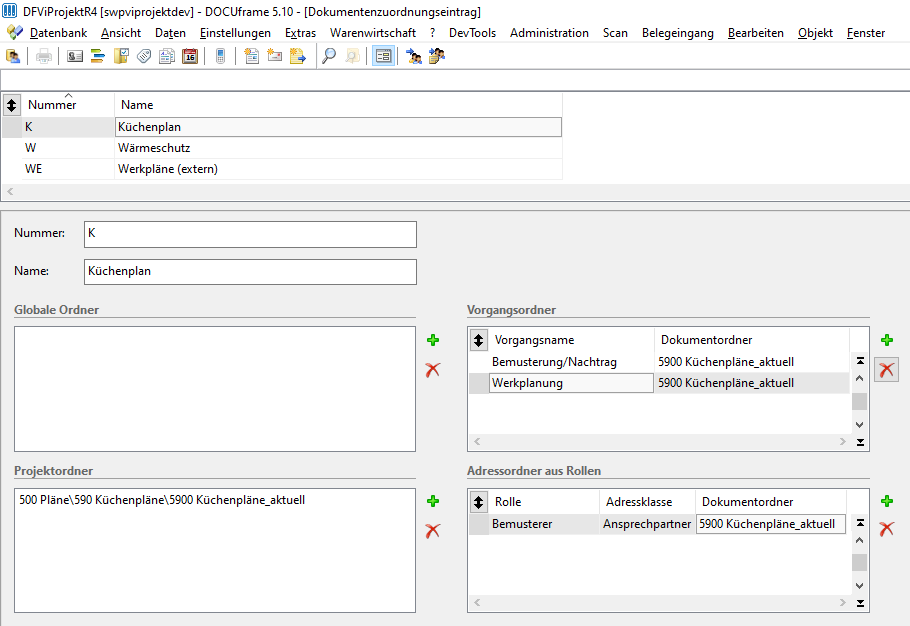Delete the selected Vorgangsordner row
Viewport: 910px width, 626px height.
click(x=887, y=370)
